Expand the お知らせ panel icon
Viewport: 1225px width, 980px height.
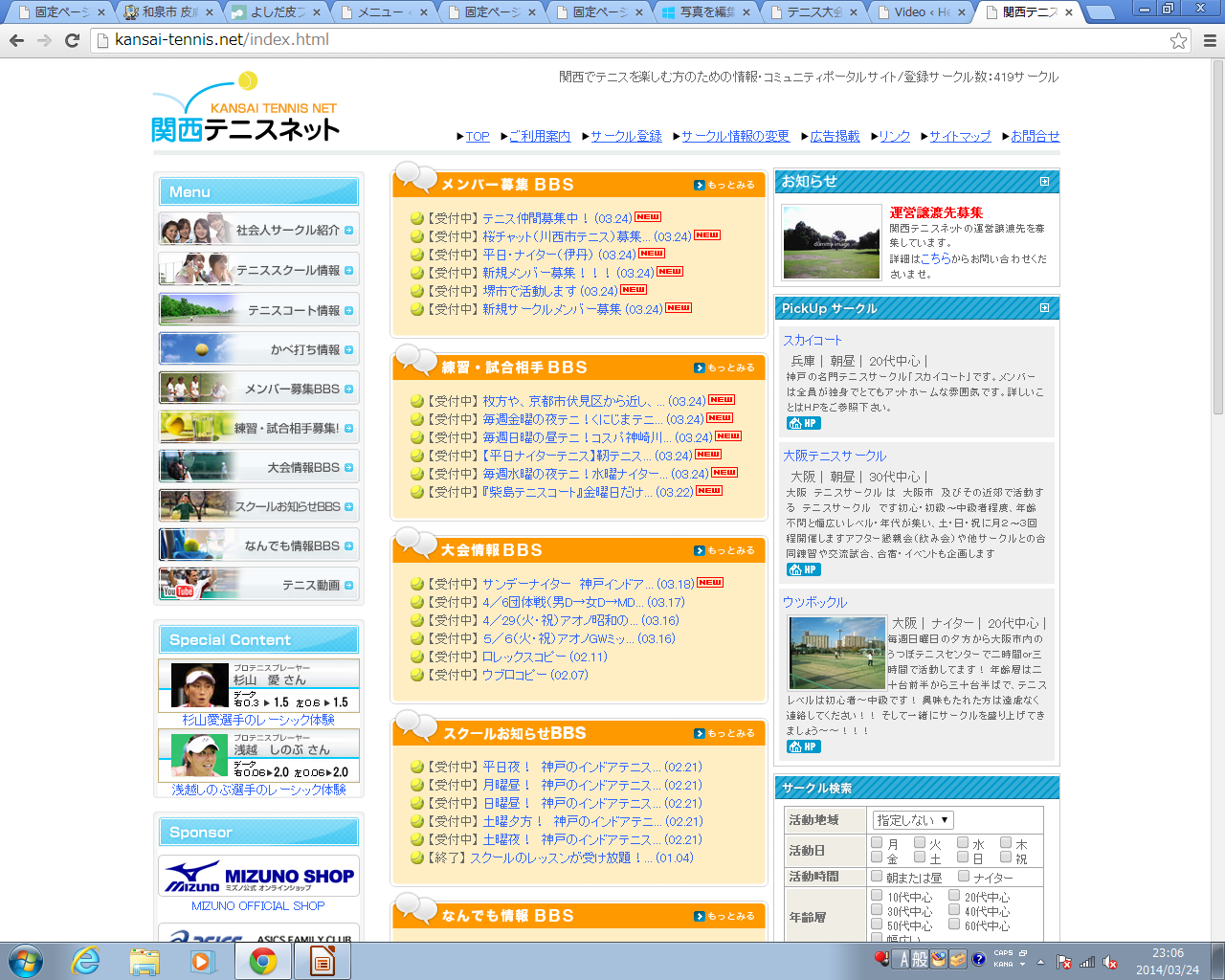point(1044,181)
